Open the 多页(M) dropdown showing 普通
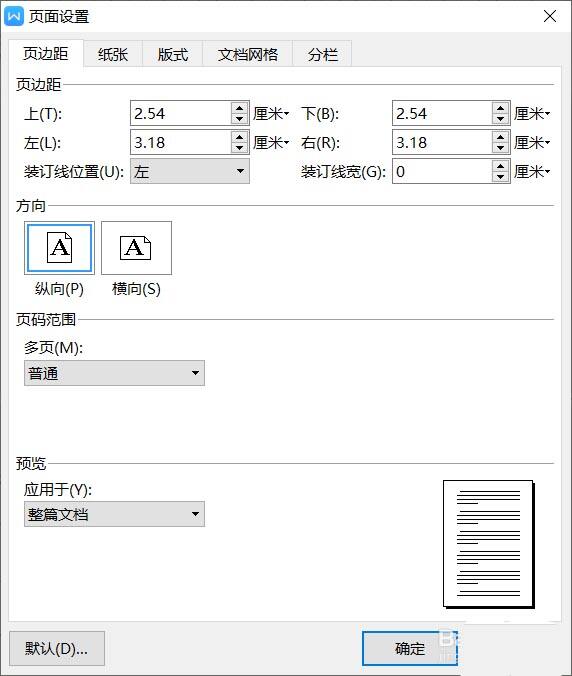Viewport: 572px width, 676px height. click(114, 373)
